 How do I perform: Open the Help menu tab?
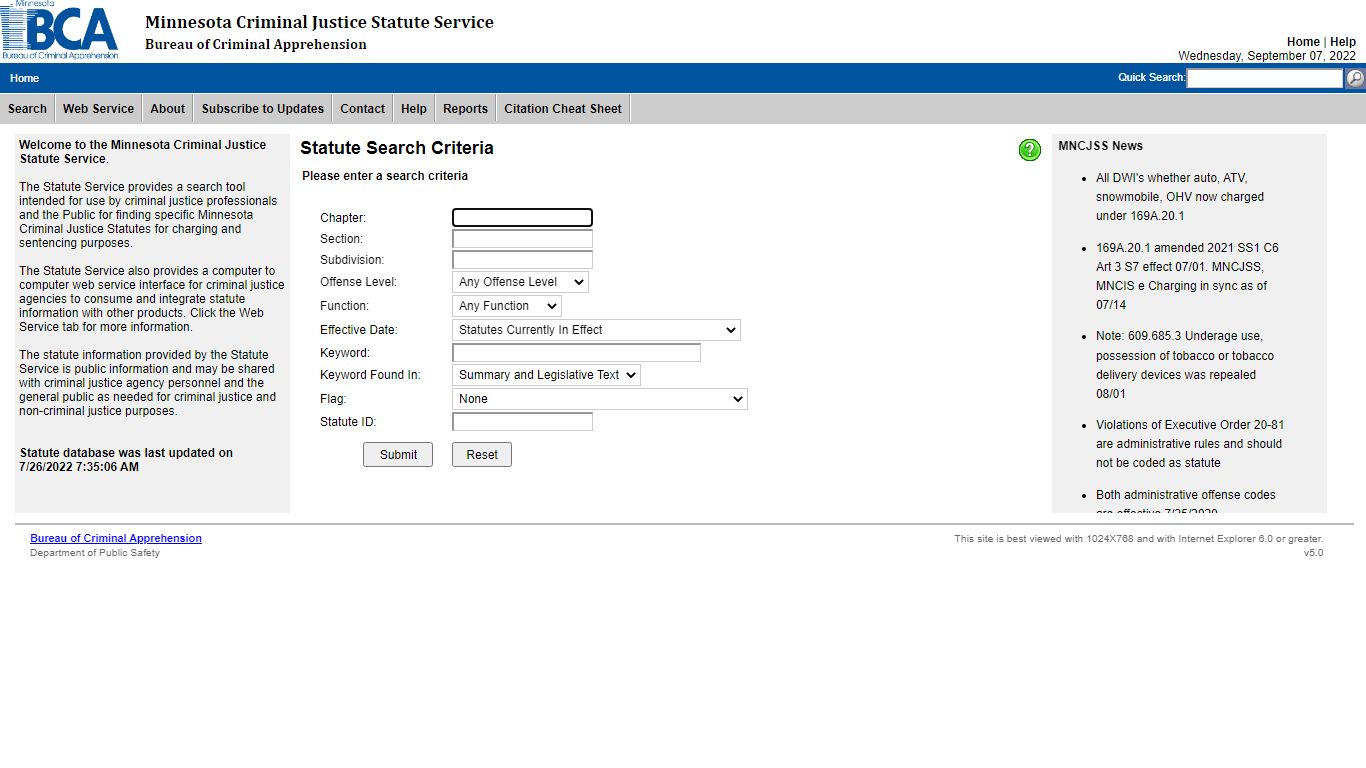pos(414,109)
